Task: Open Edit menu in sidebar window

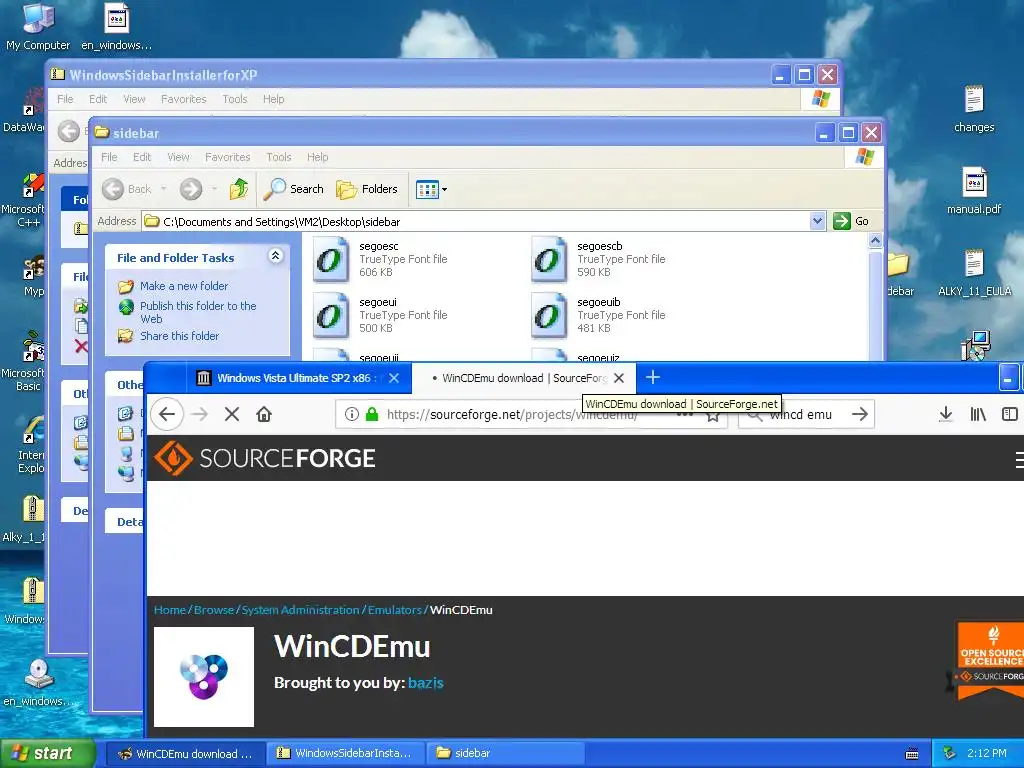Action: (142, 157)
